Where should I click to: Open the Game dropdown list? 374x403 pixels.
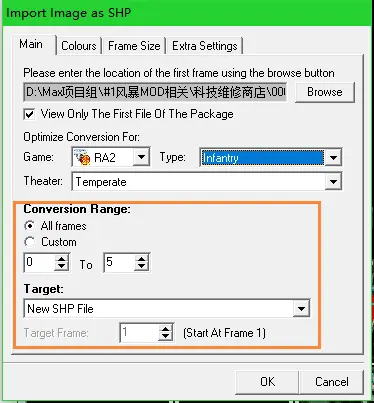[x=141, y=157]
